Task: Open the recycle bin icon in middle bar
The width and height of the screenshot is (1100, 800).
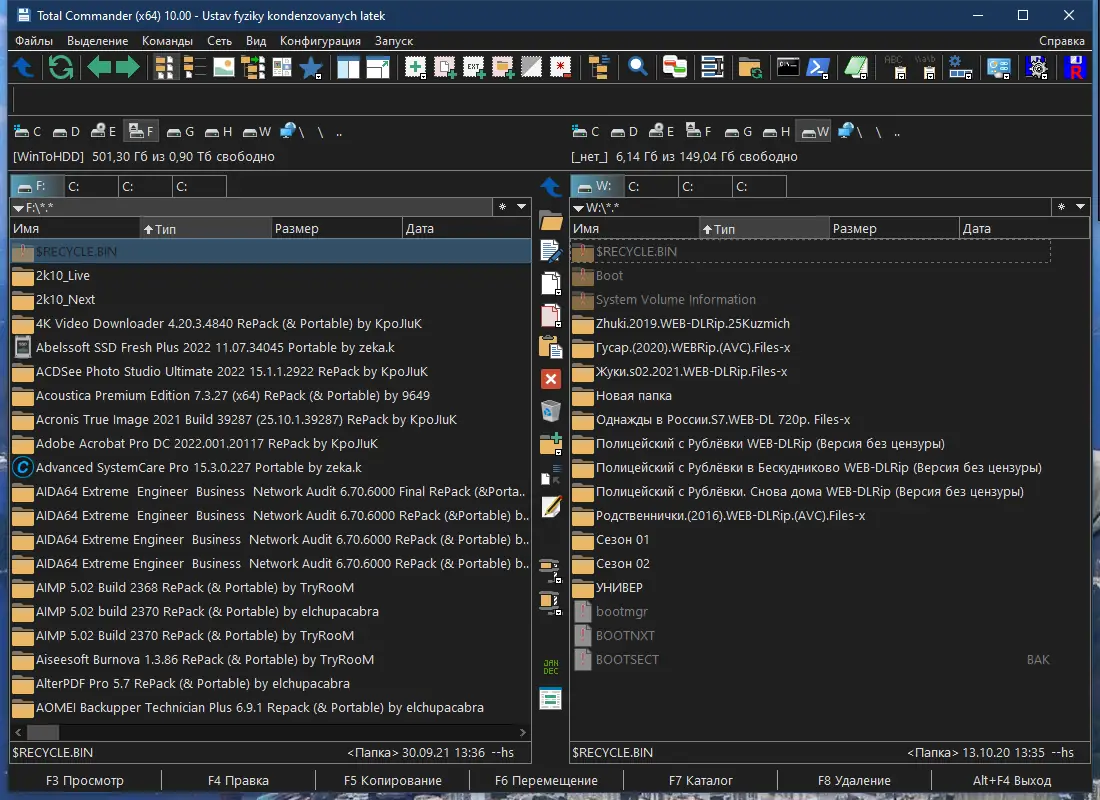Action: [550, 411]
